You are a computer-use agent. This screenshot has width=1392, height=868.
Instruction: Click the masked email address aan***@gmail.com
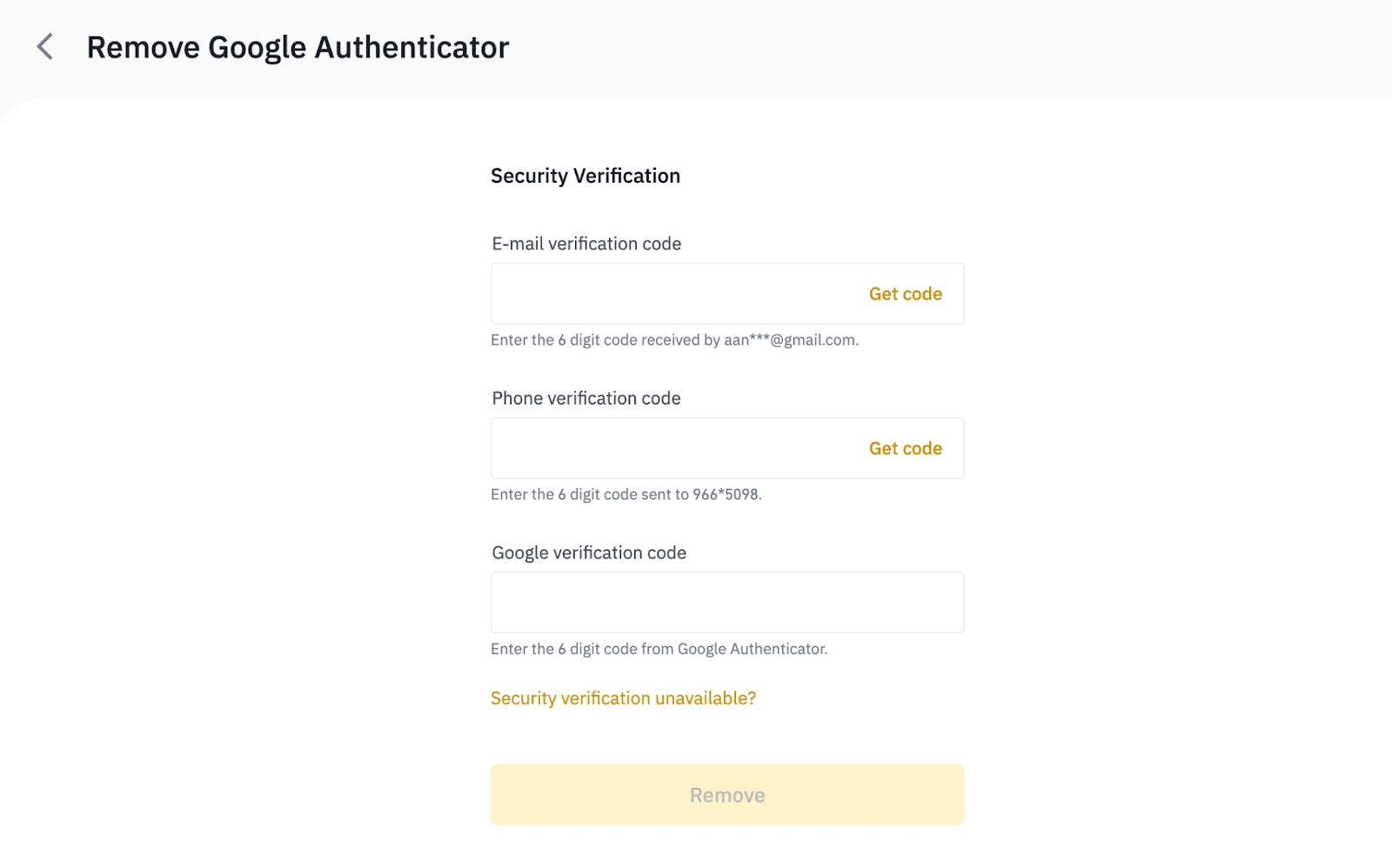point(790,340)
